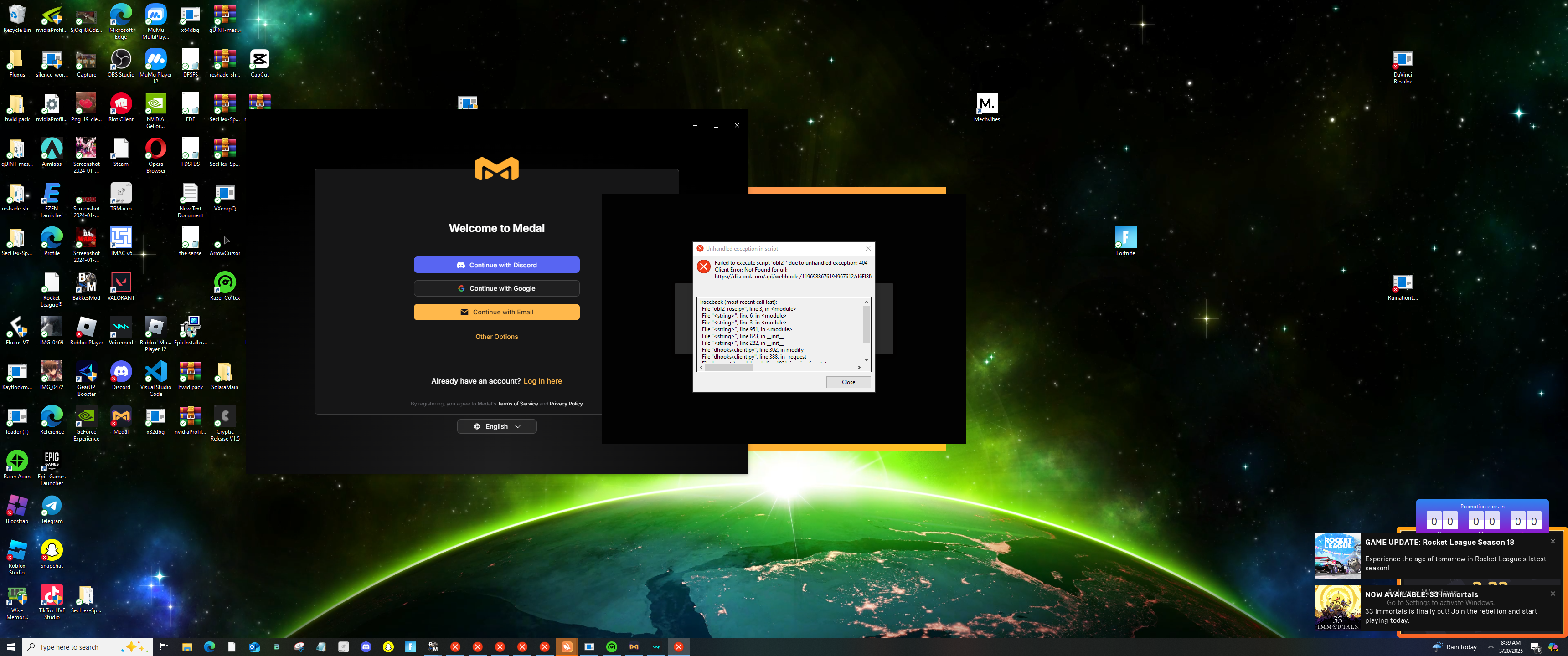Viewport: 1568px width, 656px height.
Task: Click the Log In here link
Action: 542,381
